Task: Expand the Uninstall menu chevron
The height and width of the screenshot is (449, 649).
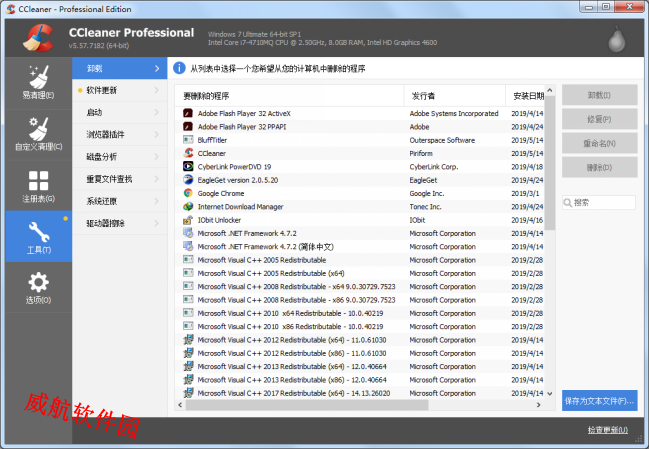Action: tap(157, 68)
